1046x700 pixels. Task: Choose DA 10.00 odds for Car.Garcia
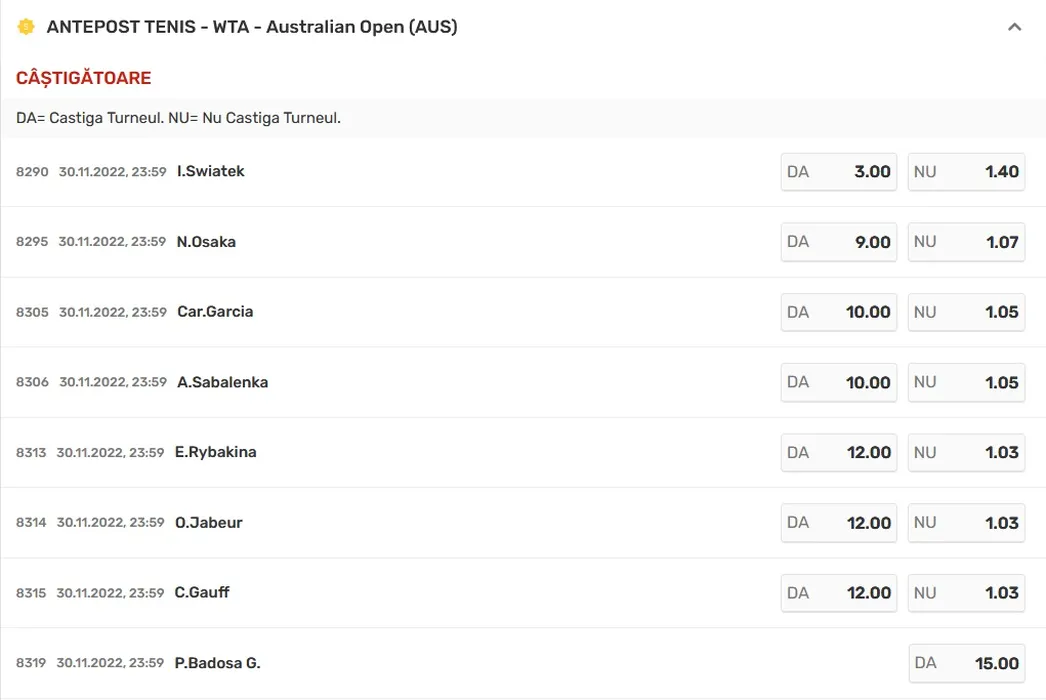tap(839, 312)
